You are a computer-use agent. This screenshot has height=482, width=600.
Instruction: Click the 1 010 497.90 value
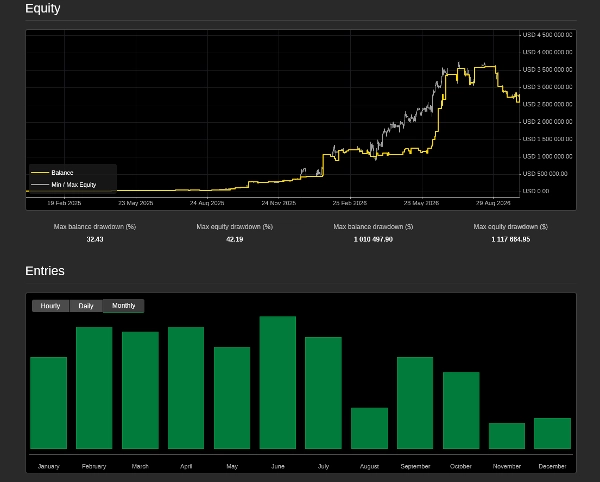pos(373,239)
